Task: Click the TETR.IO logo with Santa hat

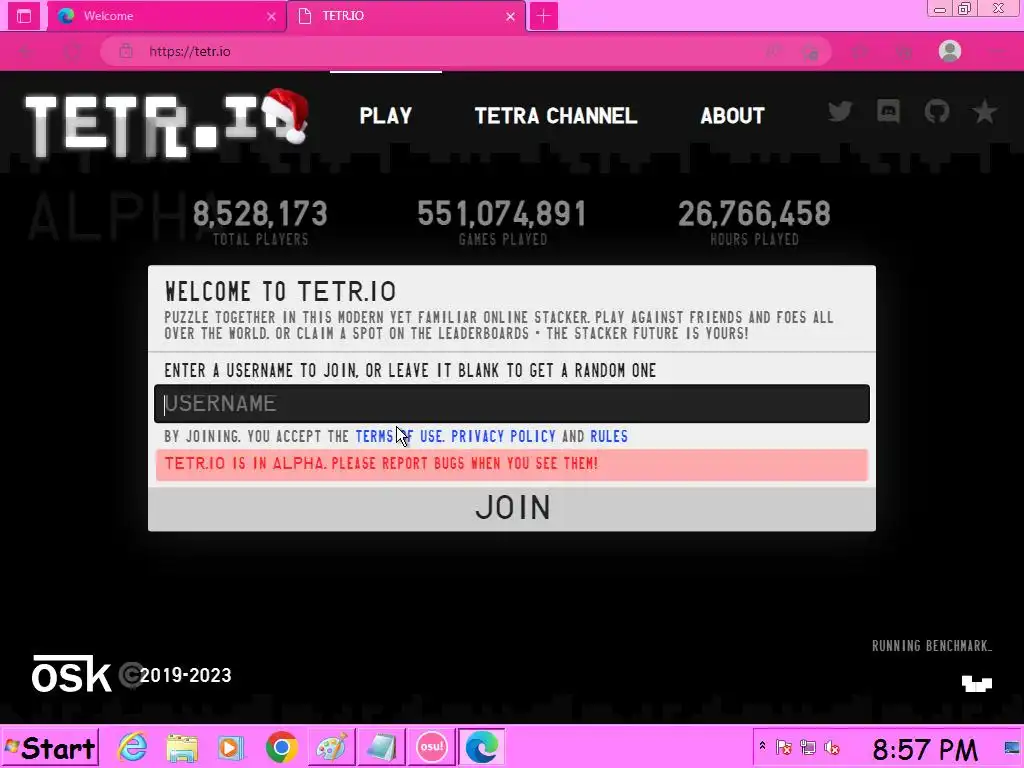Action: tap(167, 123)
